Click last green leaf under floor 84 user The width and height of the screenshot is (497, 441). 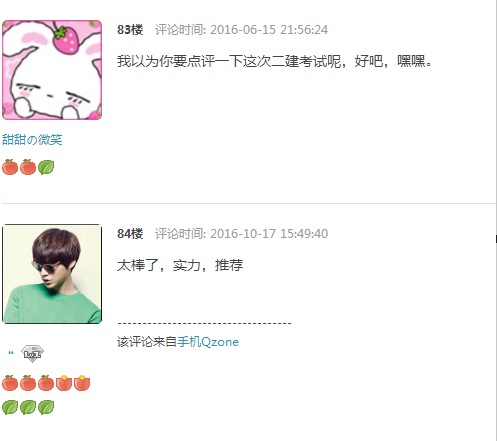point(46,407)
